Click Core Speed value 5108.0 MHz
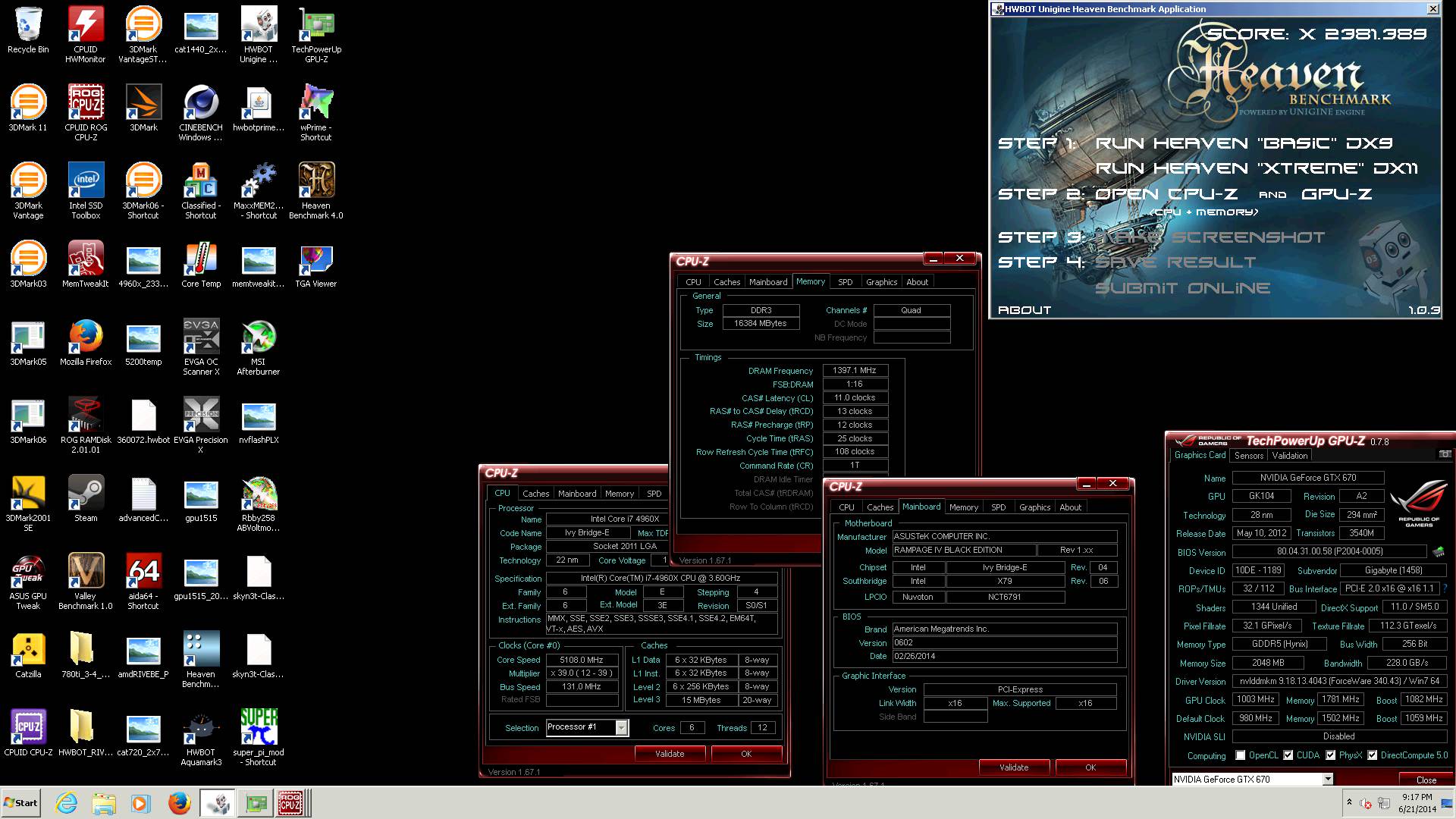 582,660
